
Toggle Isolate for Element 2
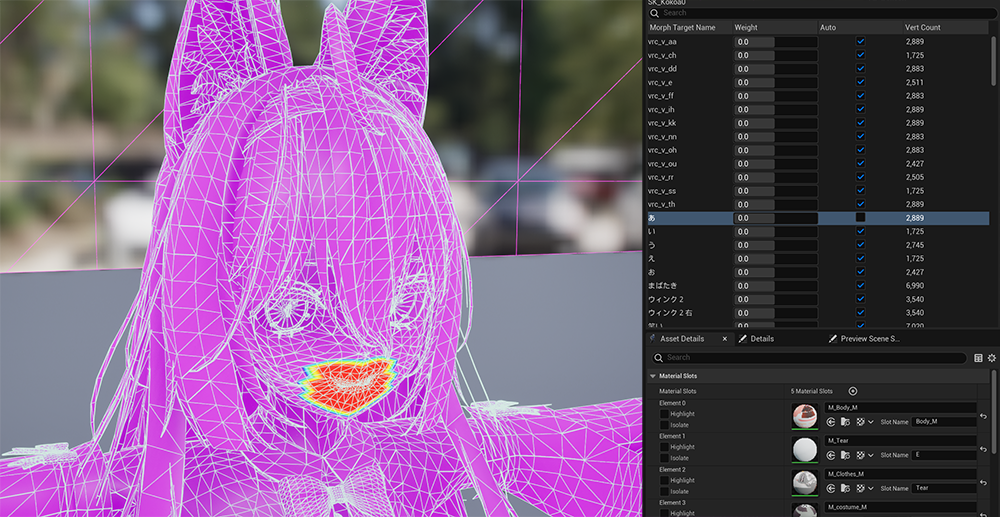pyautogui.click(x=664, y=492)
